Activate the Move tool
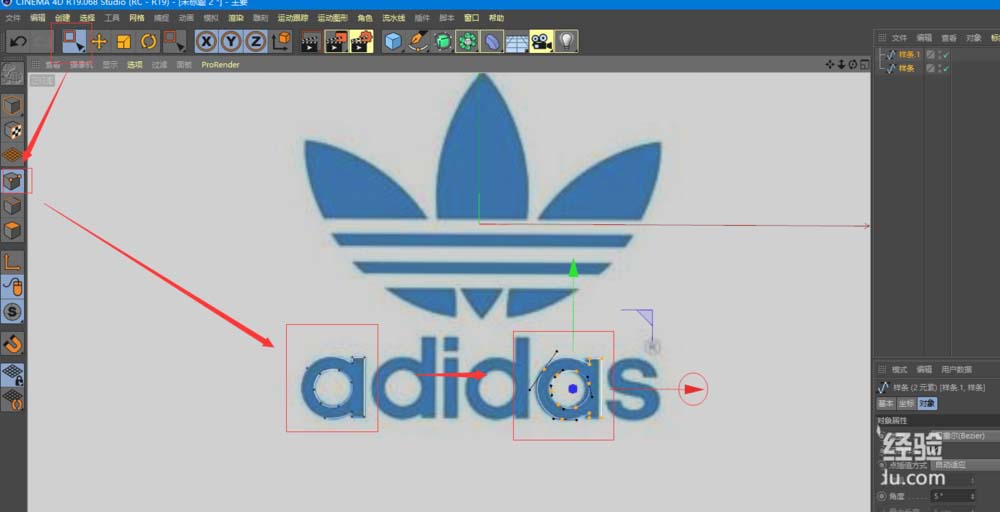1000x512 pixels. coord(99,42)
